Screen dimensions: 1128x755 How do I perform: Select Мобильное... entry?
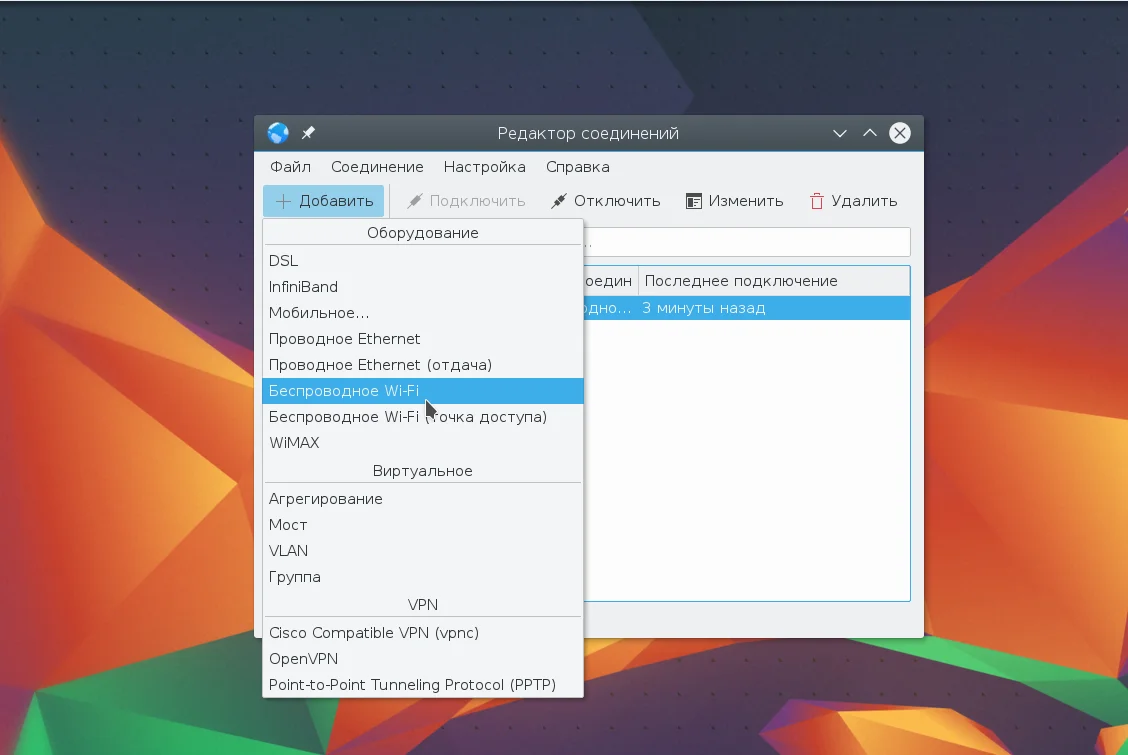pyautogui.click(x=423, y=313)
